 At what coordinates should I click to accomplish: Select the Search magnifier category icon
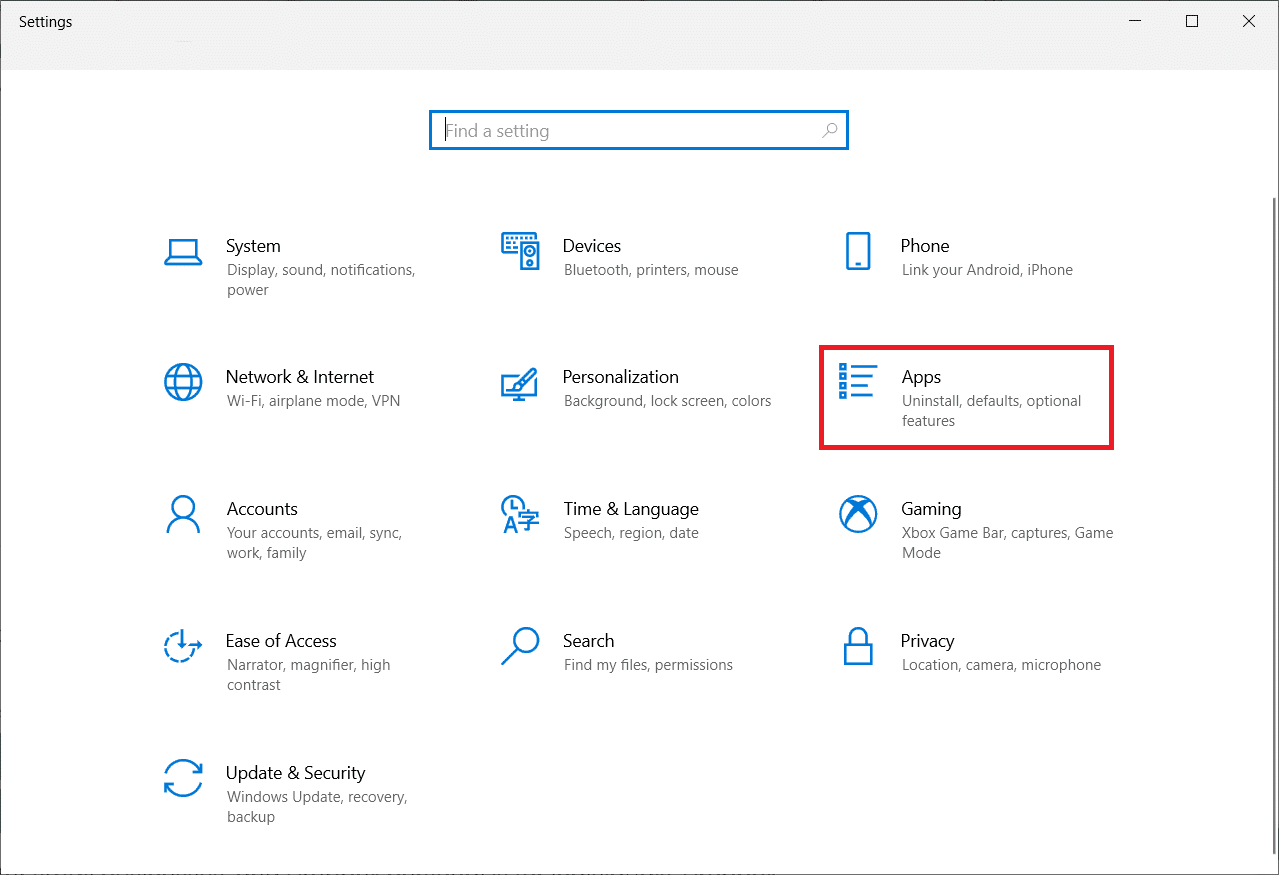tap(520, 646)
